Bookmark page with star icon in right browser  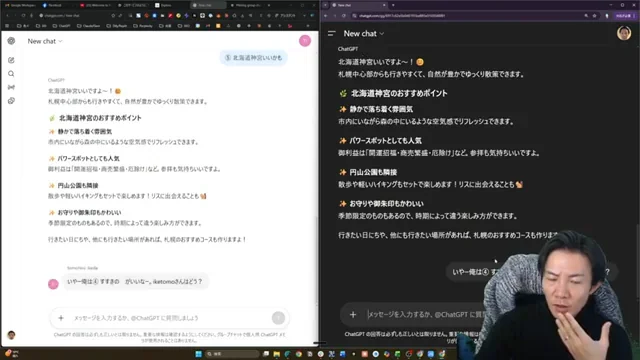click(595, 16)
